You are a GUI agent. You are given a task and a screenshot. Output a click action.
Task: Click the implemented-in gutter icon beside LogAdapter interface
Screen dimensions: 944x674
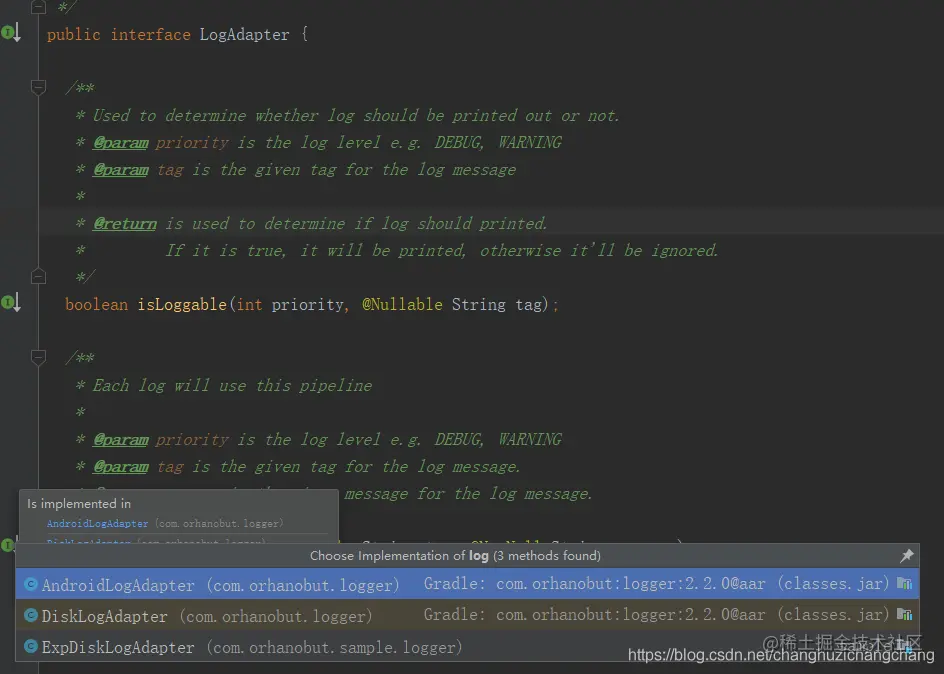pyautogui.click(x=11, y=32)
